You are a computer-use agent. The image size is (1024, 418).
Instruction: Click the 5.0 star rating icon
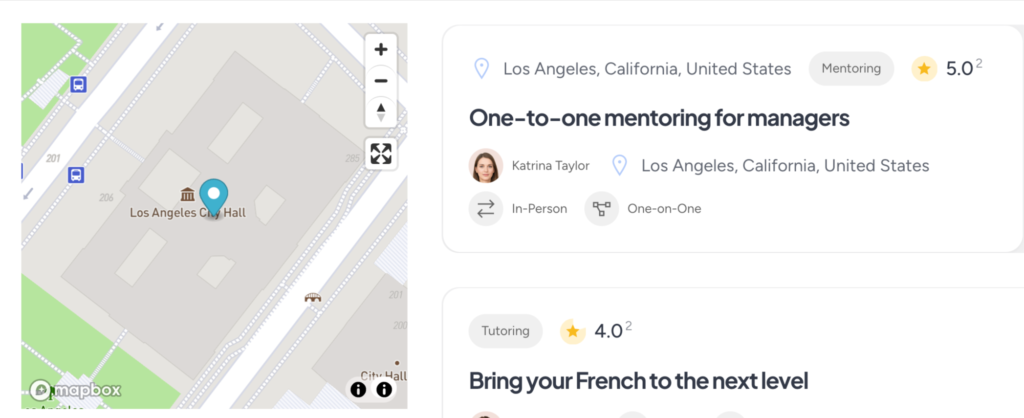pyautogui.click(x=924, y=69)
